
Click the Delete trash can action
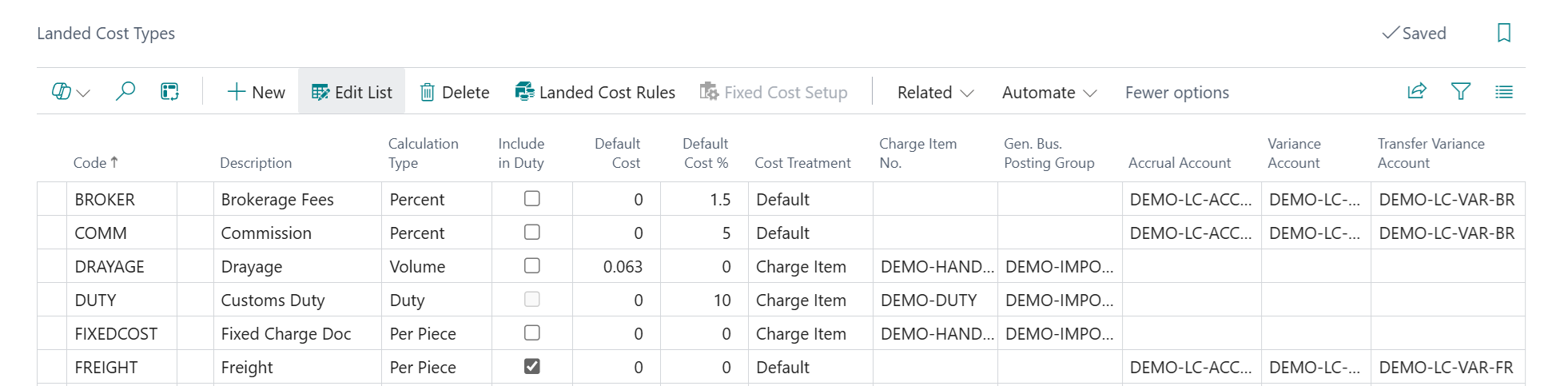pos(454,93)
